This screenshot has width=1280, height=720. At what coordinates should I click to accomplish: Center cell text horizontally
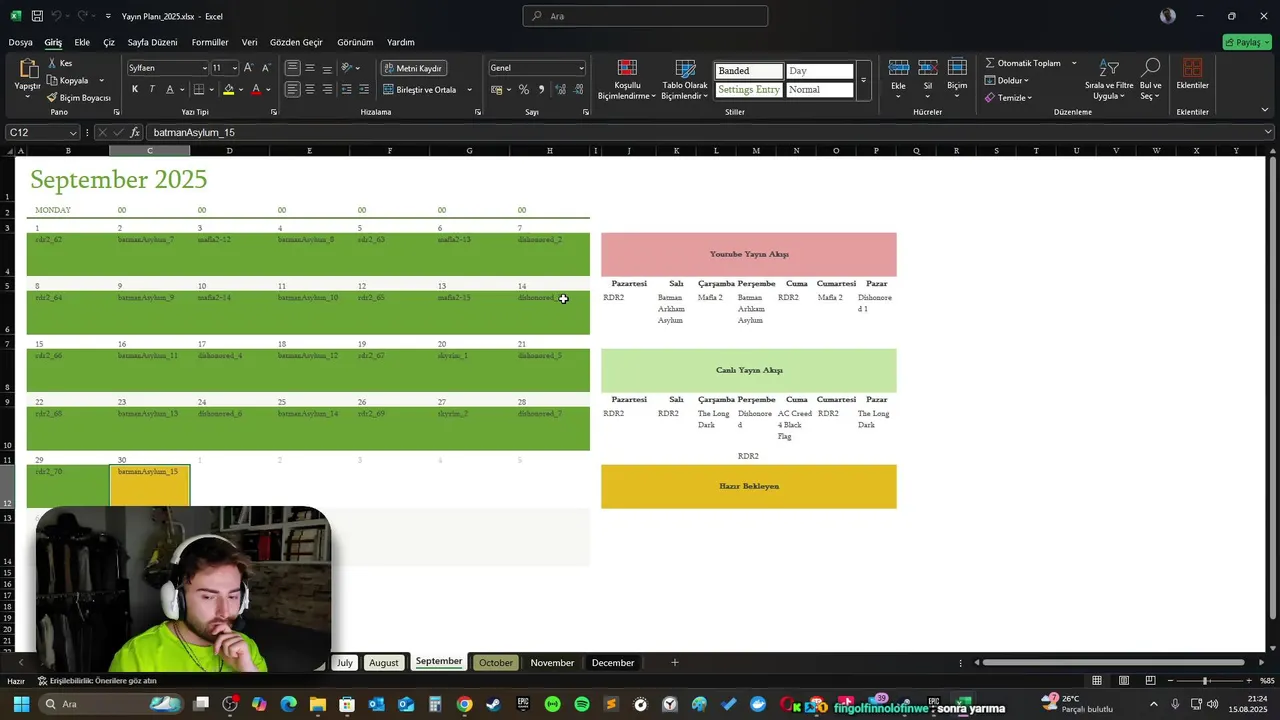(x=310, y=89)
